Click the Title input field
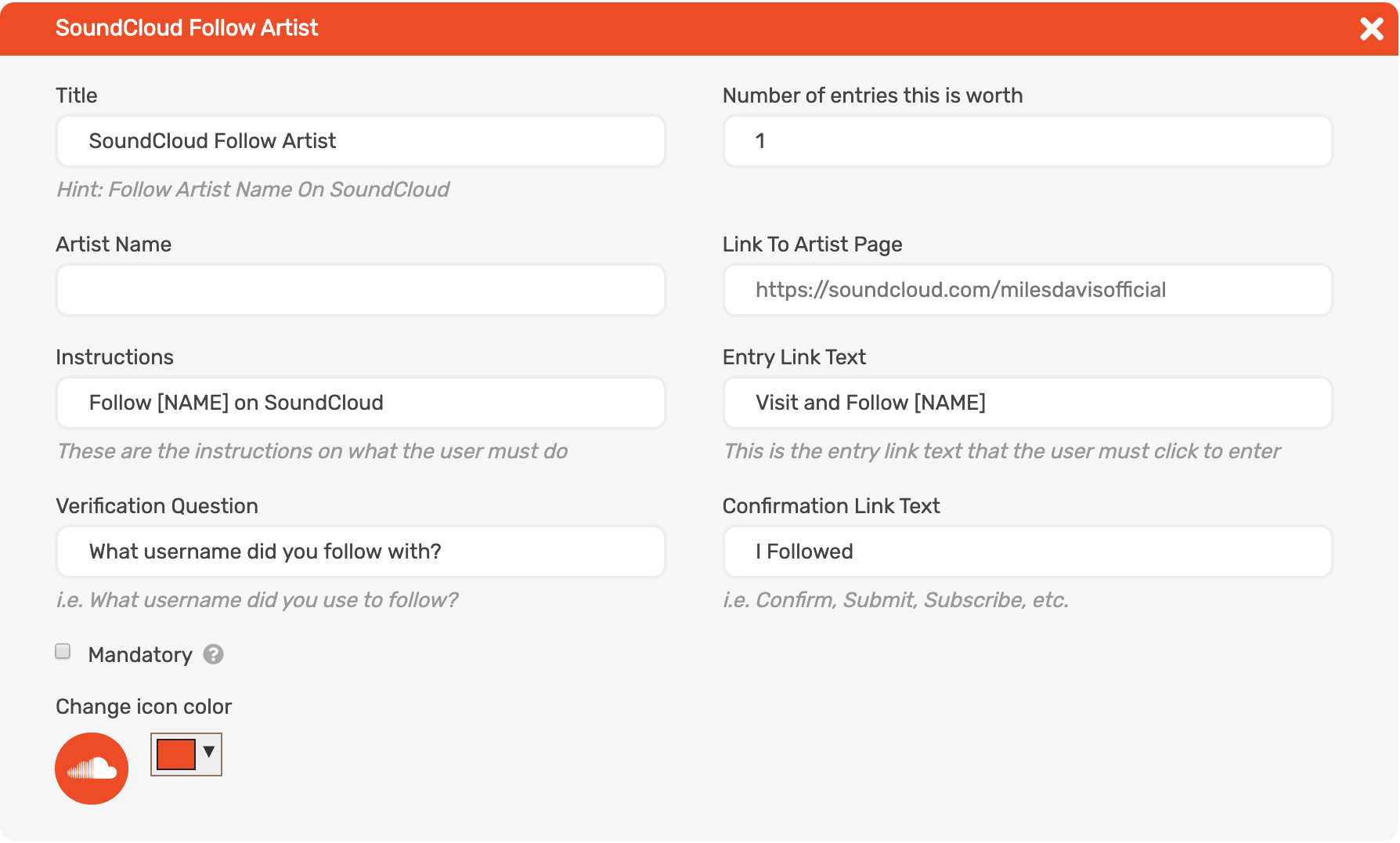Screen dimensions: 1400x843 point(359,141)
